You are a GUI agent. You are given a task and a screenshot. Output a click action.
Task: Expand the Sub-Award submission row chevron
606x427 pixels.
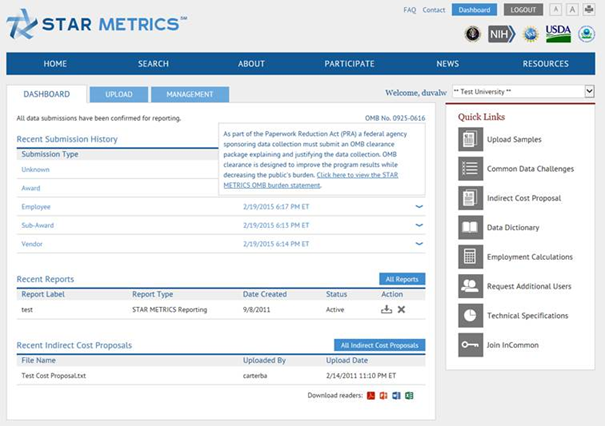(x=419, y=226)
